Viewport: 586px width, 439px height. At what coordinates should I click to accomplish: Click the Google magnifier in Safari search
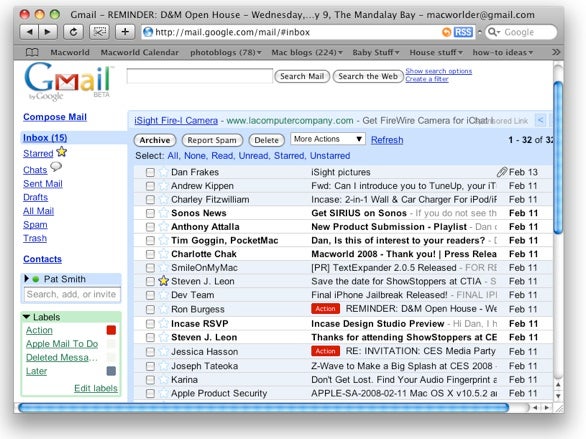[x=494, y=32]
